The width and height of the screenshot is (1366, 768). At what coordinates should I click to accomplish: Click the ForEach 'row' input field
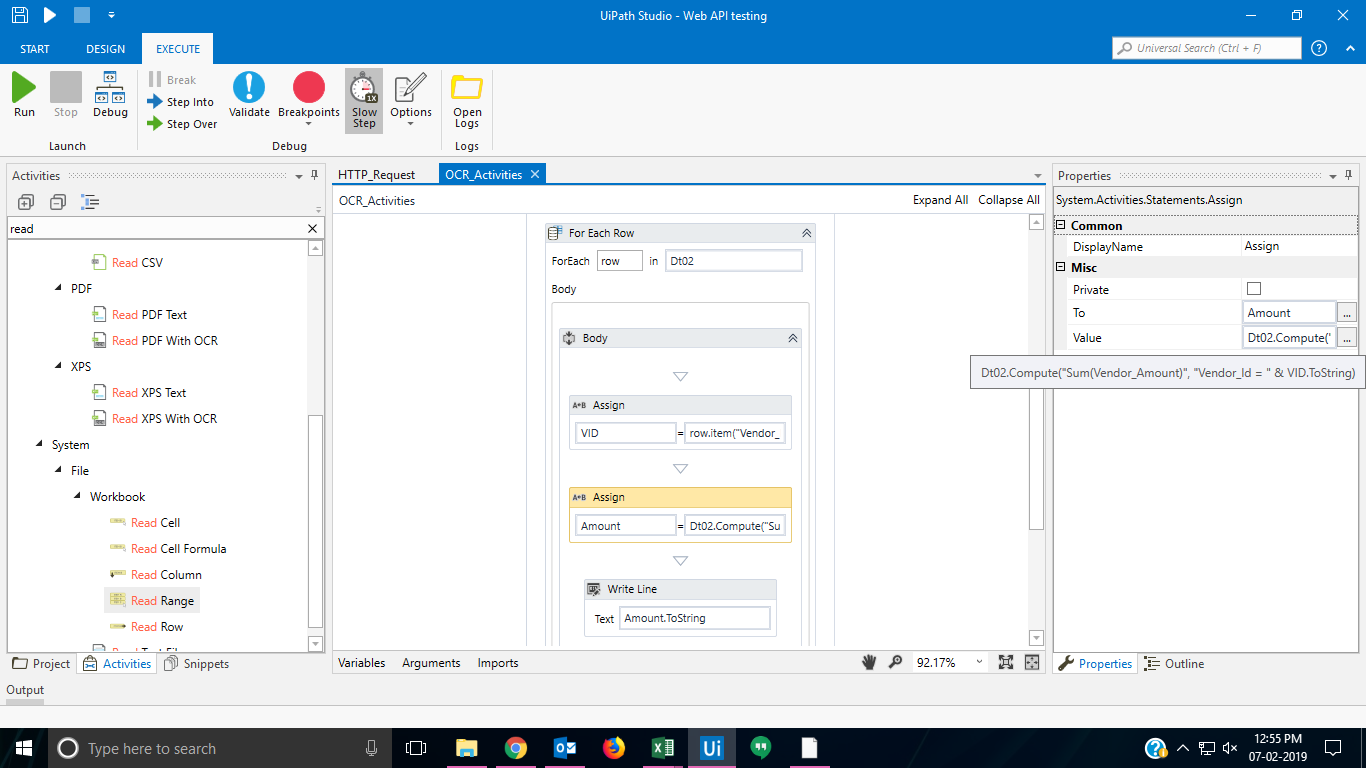[x=620, y=261]
